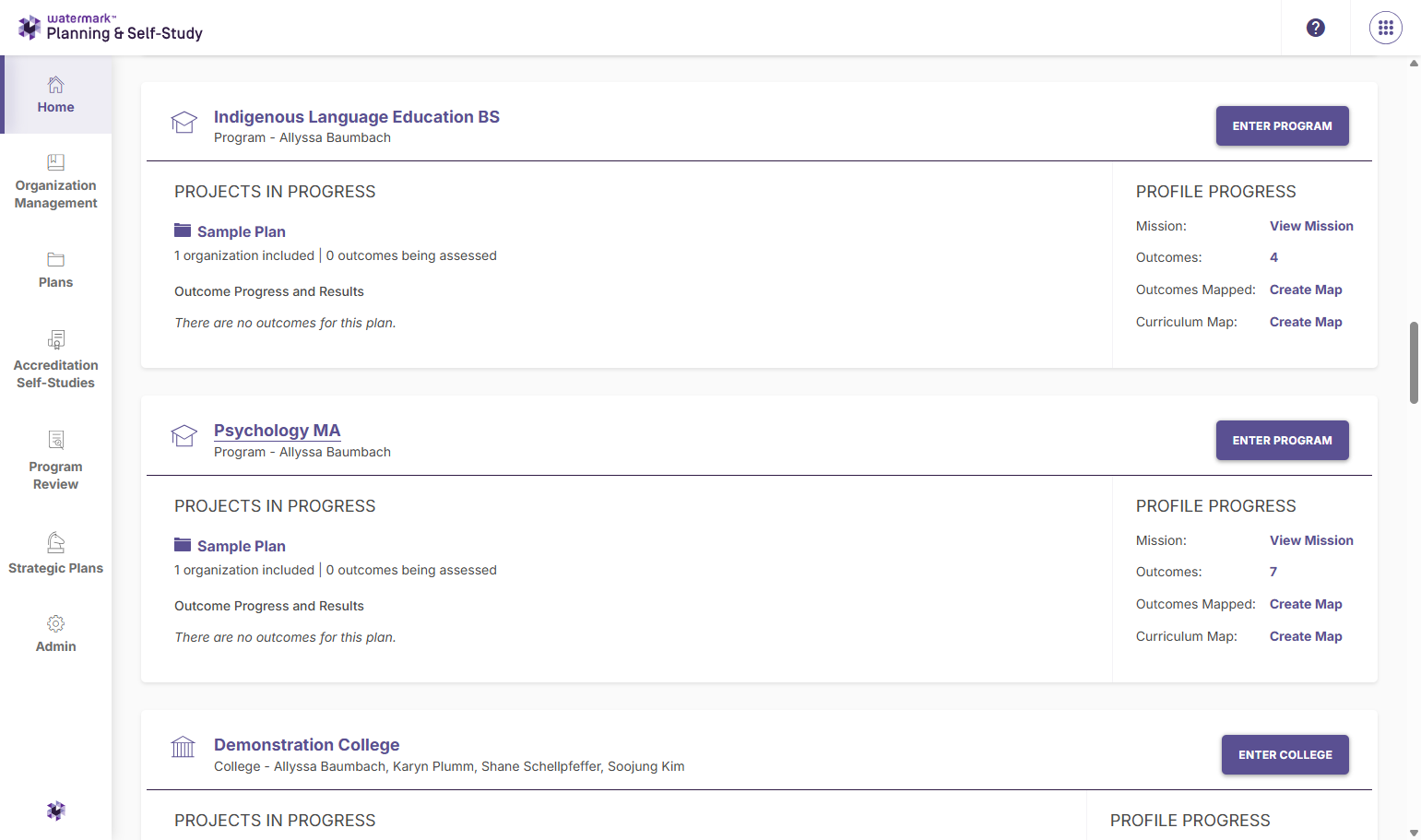The width and height of the screenshot is (1421, 840).
Task: Click the vertical scrollbar thumb
Action: (1414, 362)
